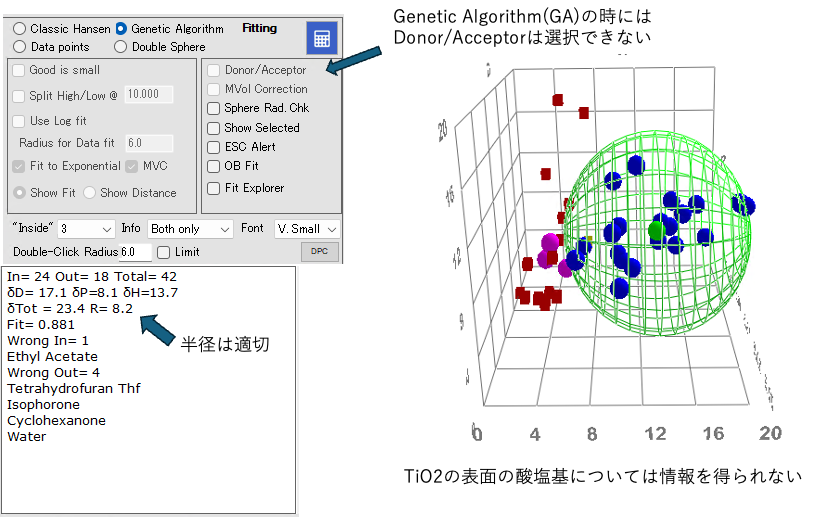This screenshot has width=815, height=517.
Task: Choose the Data points fitting mode
Action: [20, 46]
